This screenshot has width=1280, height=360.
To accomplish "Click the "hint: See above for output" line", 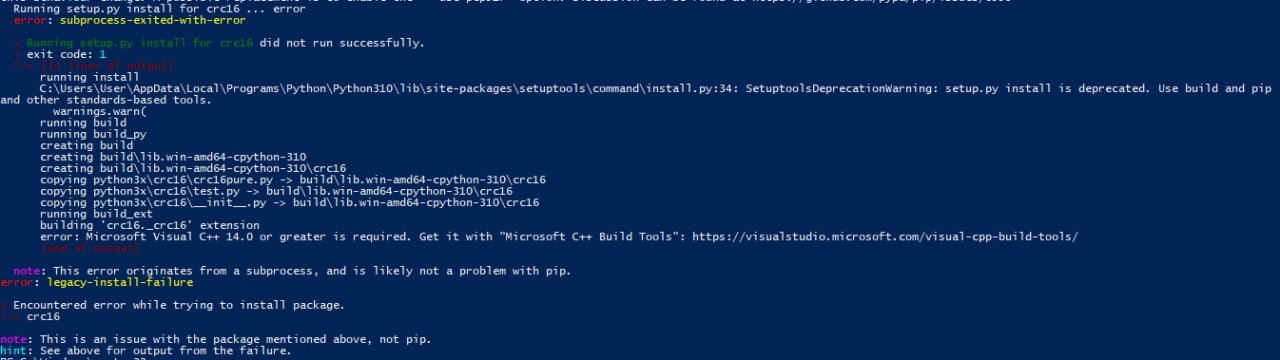I will coord(146,351).
